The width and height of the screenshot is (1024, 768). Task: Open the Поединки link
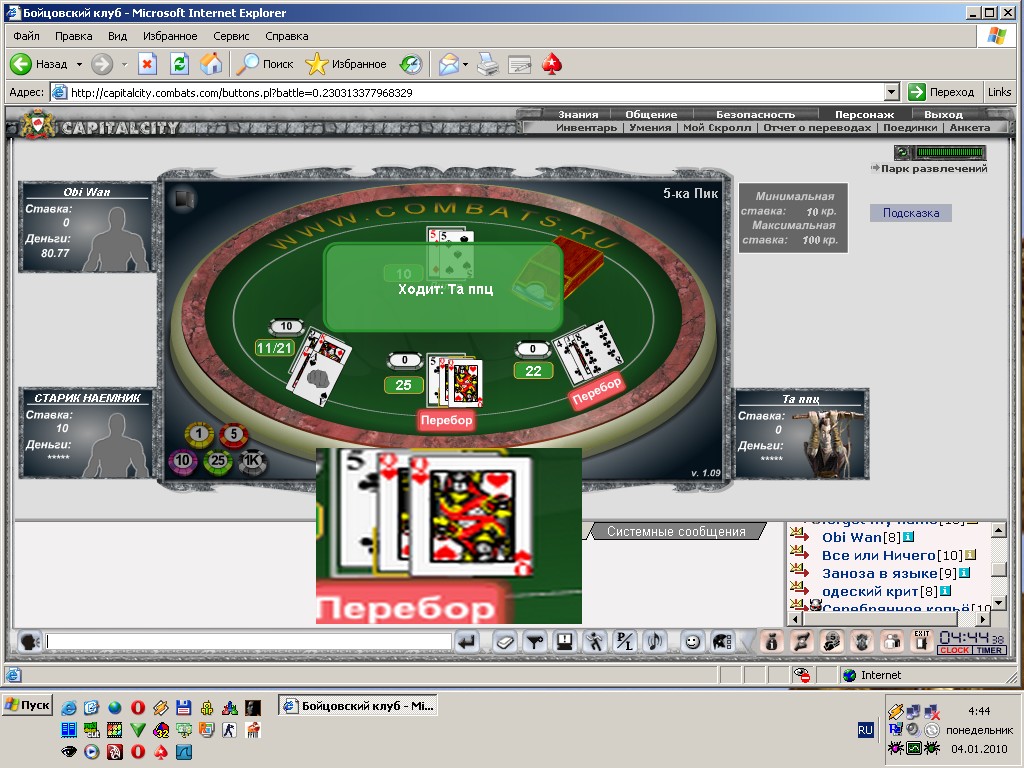[x=910, y=127]
